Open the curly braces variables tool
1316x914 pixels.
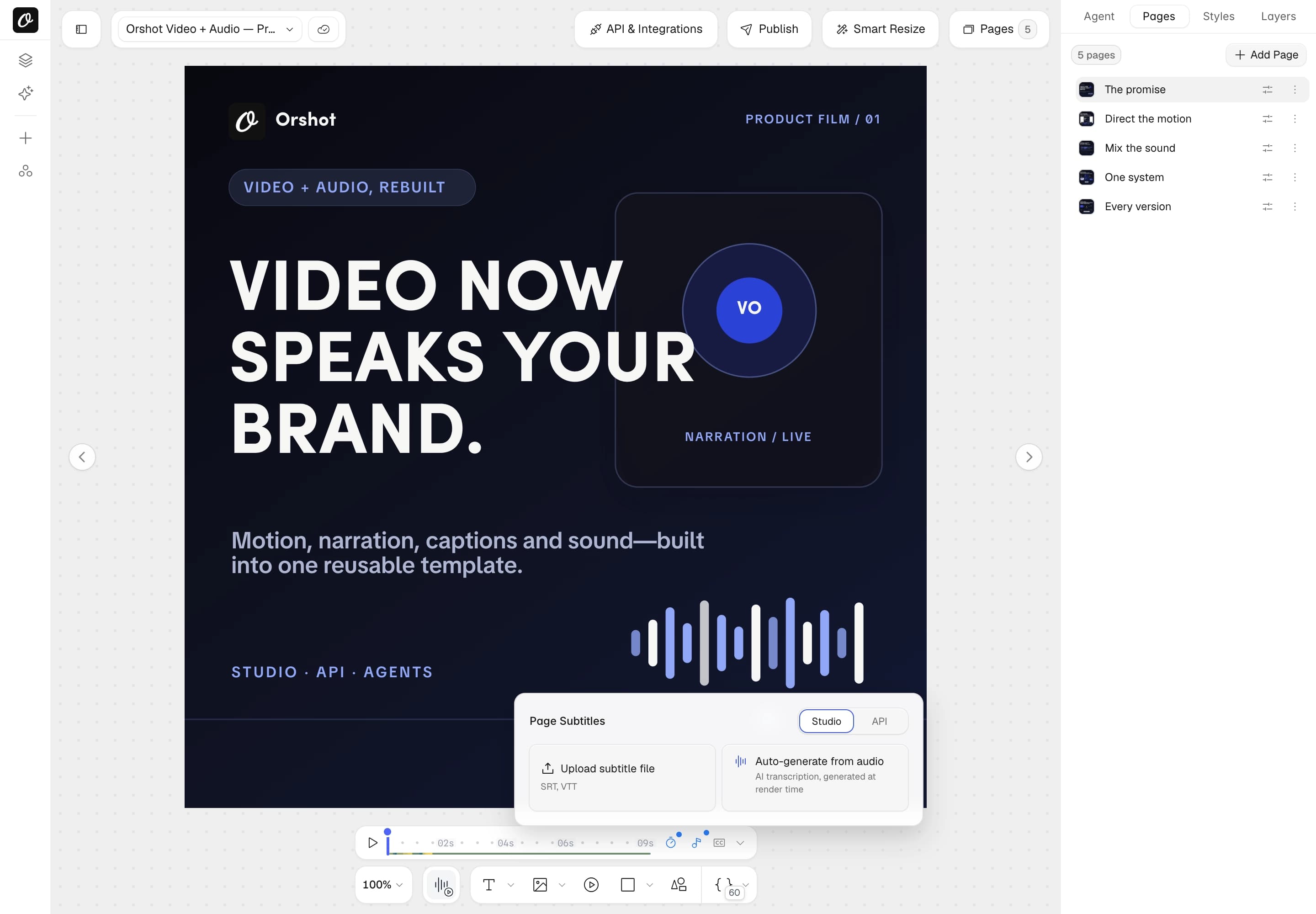724,885
